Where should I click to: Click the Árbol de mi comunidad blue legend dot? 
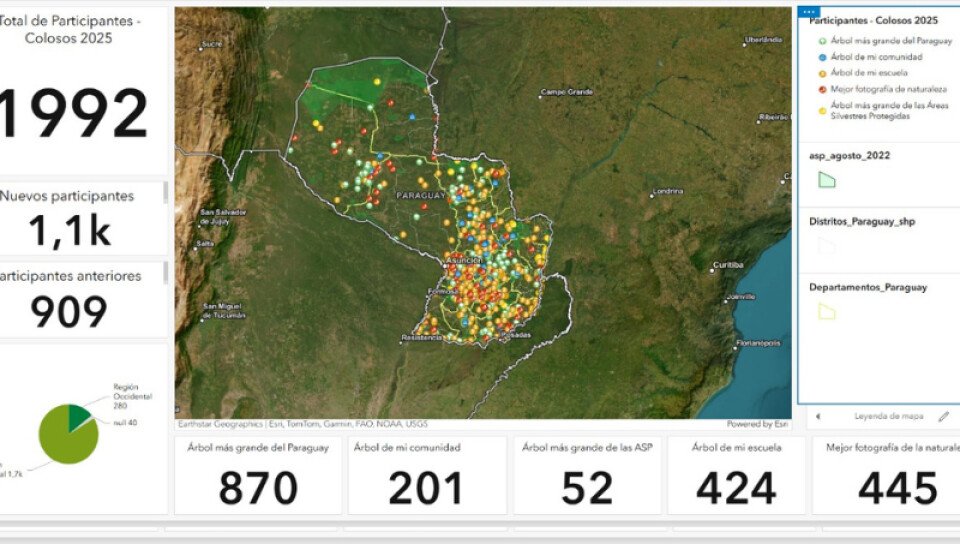[x=823, y=57]
